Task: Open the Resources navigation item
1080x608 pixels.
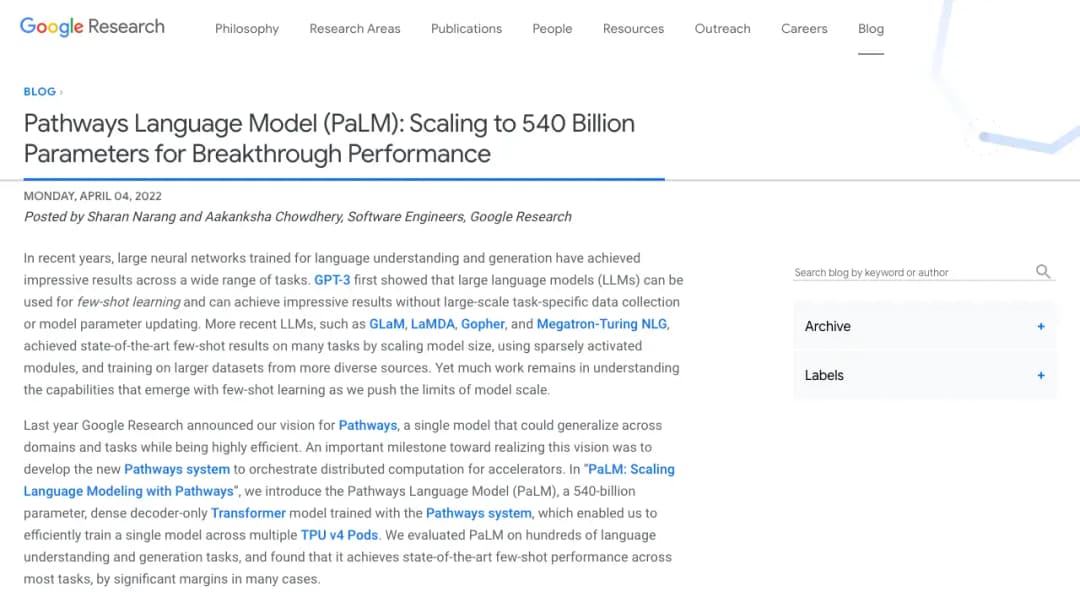Action: (x=633, y=28)
